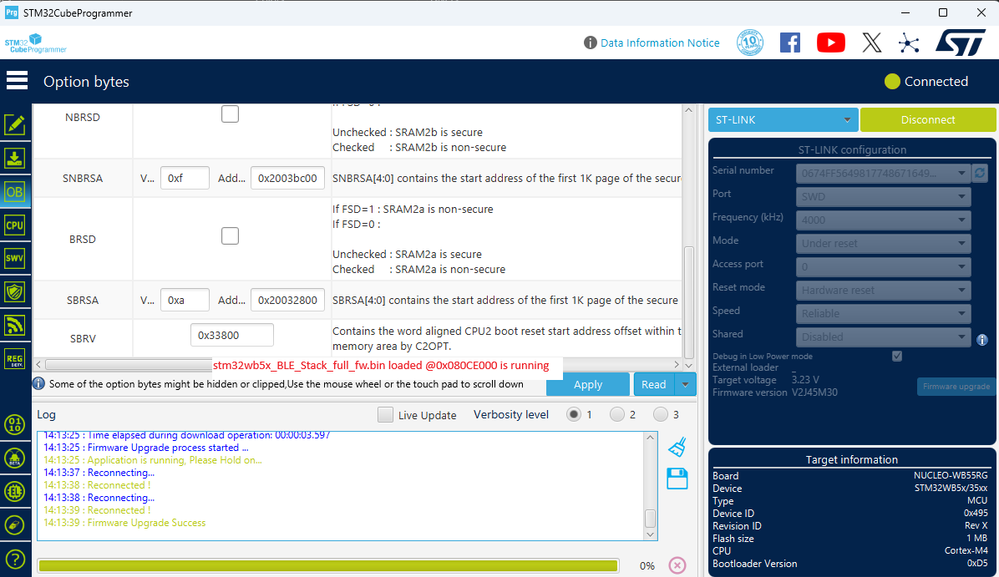
Task: Expand the Read button dropdown arrow
Action: point(685,384)
